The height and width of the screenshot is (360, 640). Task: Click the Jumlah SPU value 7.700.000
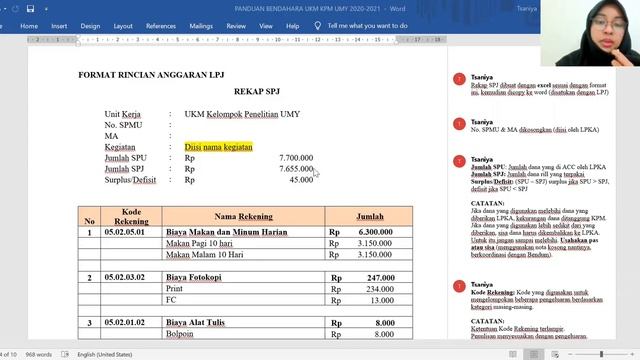point(296,158)
